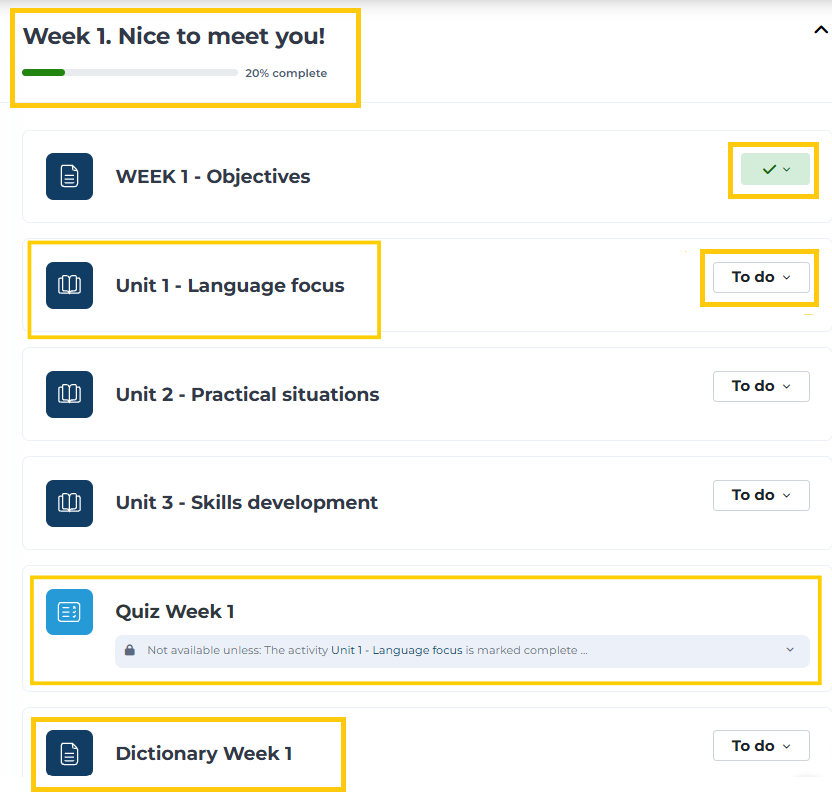832x798 pixels.
Task: Open the Unit 3 - Skills development title
Action: click(x=247, y=502)
